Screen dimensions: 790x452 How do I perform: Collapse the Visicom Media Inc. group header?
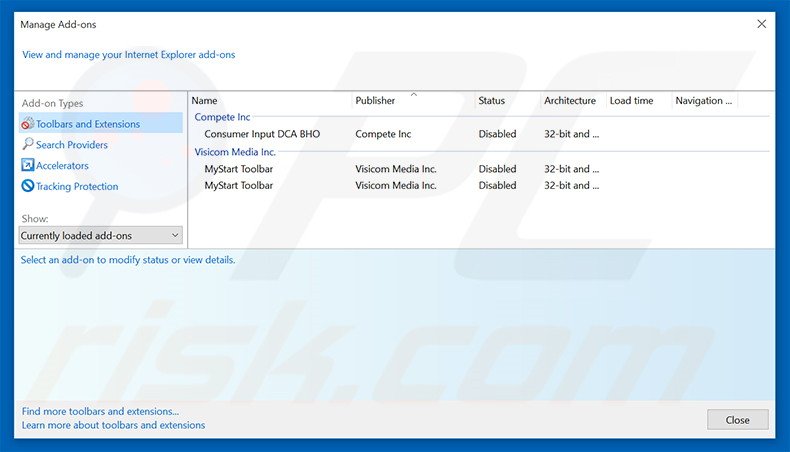[235, 152]
